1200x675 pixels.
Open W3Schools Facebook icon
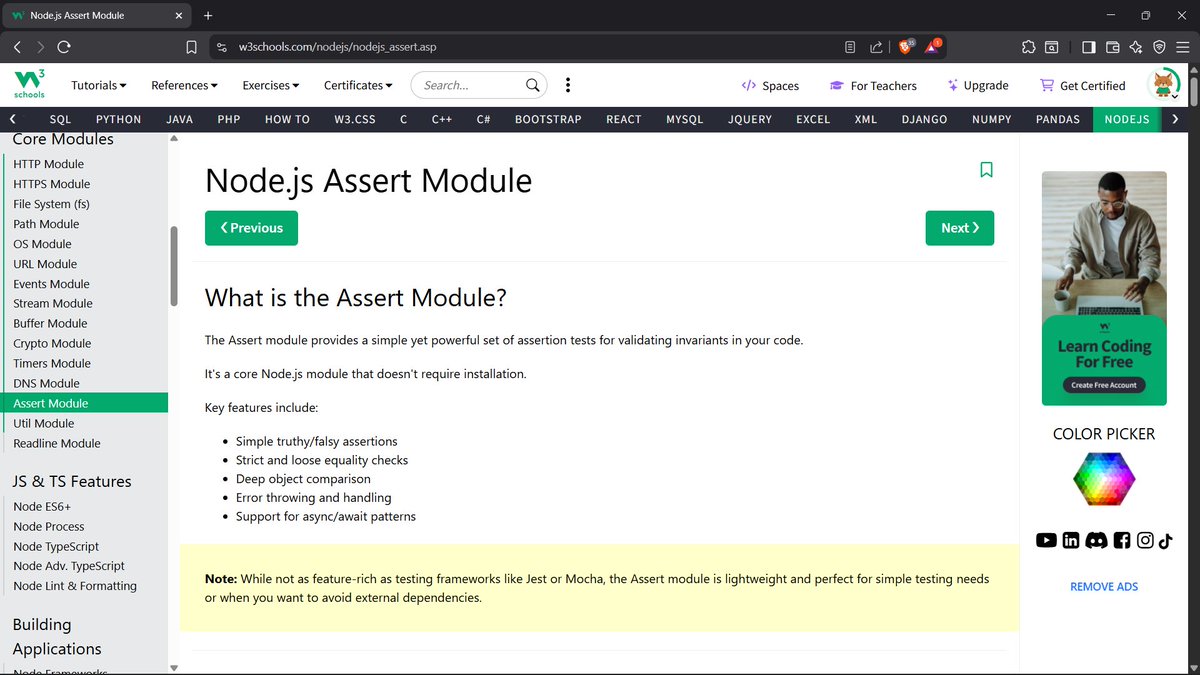[x=1122, y=540]
